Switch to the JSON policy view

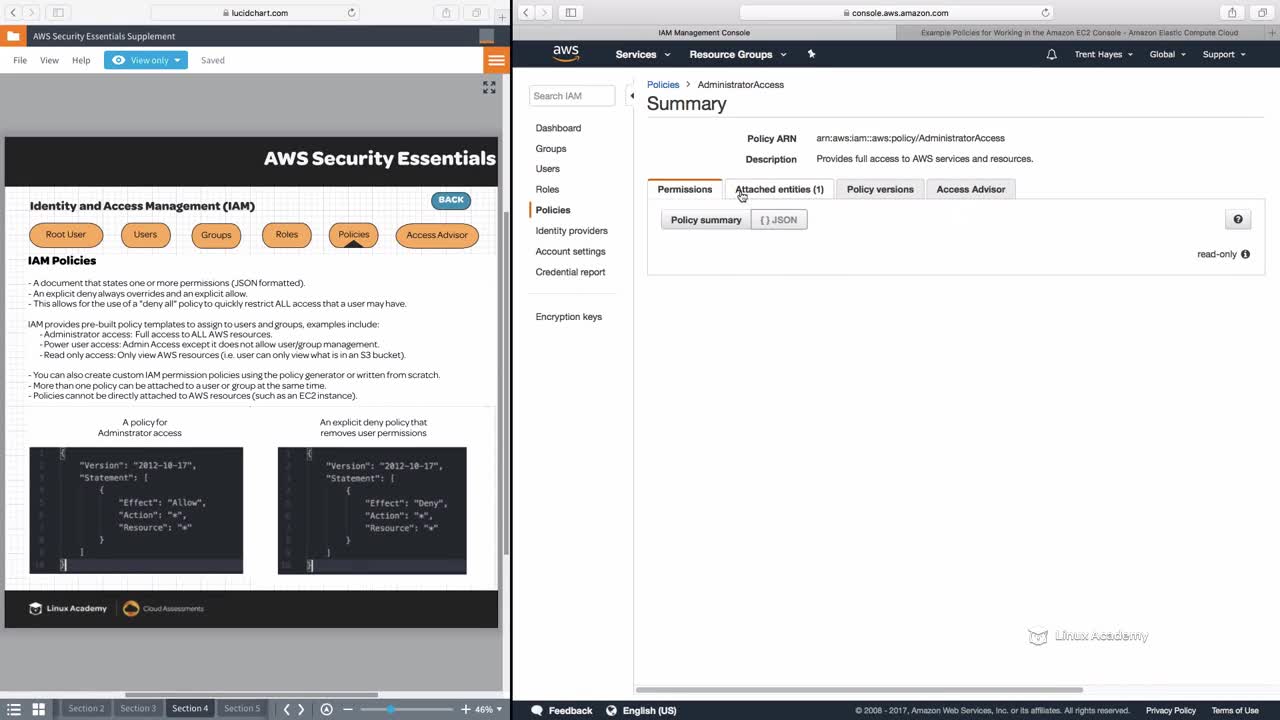coord(779,220)
